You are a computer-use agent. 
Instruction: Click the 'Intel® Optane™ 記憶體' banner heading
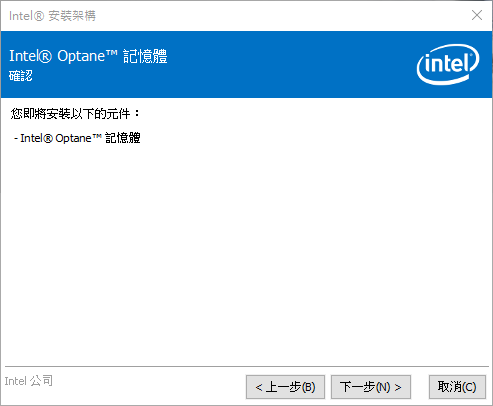click(x=88, y=56)
